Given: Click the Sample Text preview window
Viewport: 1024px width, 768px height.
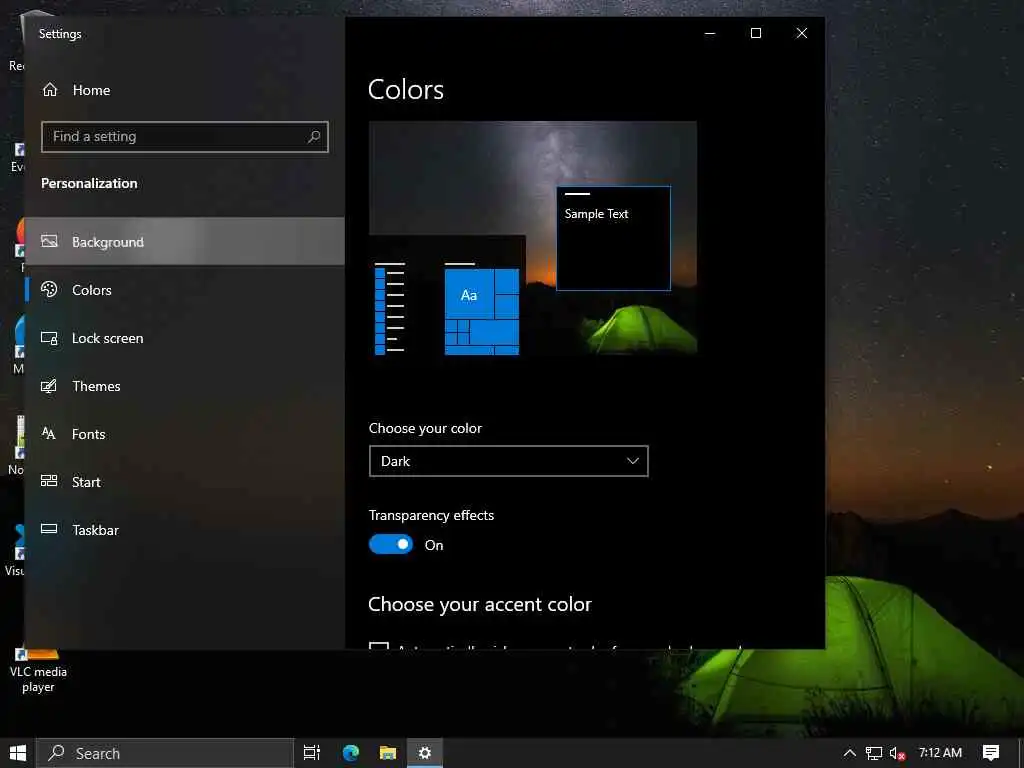Looking at the screenshot, I should pyautogui.click(x=613, y=238).
